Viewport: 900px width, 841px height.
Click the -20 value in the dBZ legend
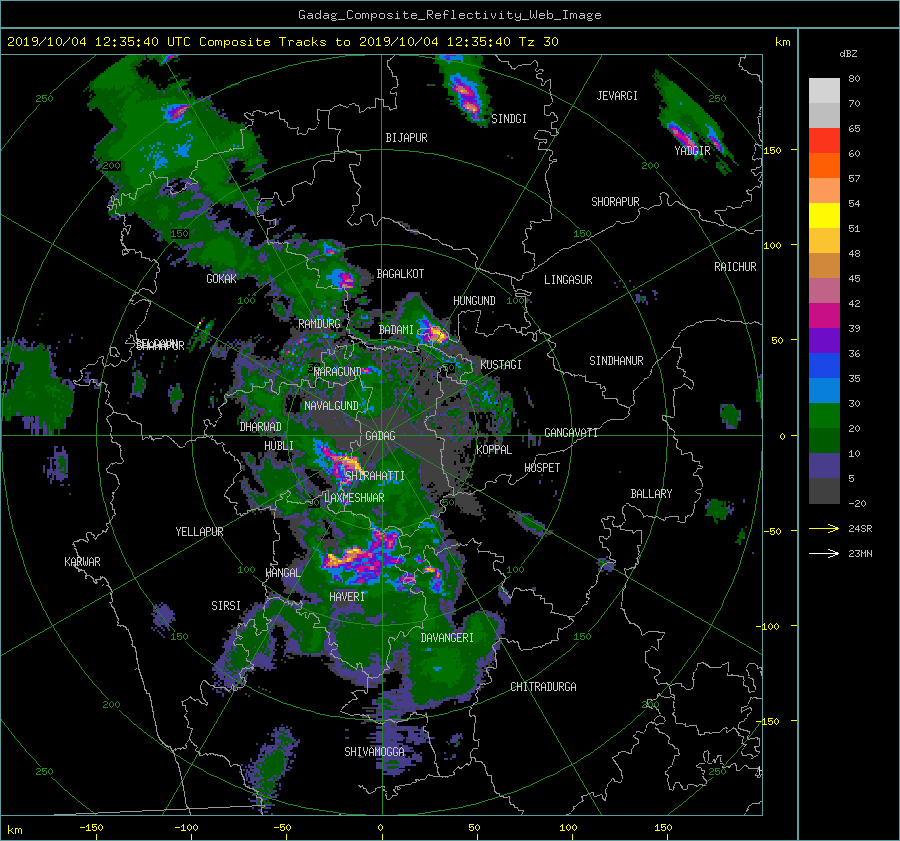click(x=857, y=504)
